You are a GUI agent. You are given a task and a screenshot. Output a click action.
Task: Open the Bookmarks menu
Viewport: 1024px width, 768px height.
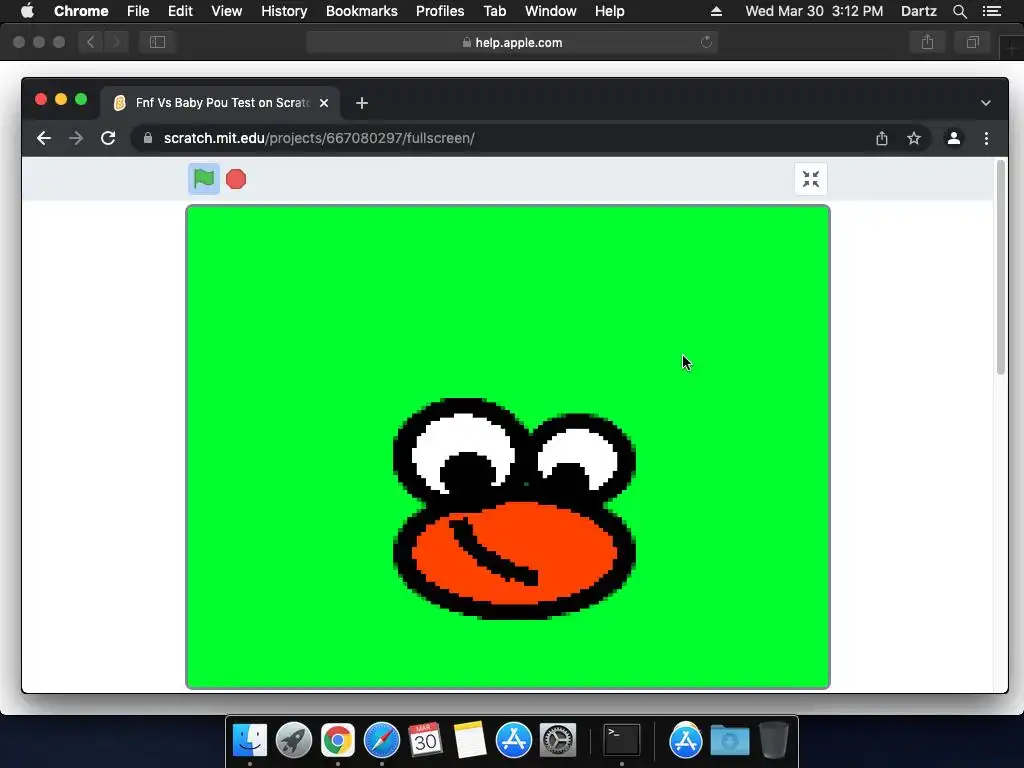pos(362,11)
